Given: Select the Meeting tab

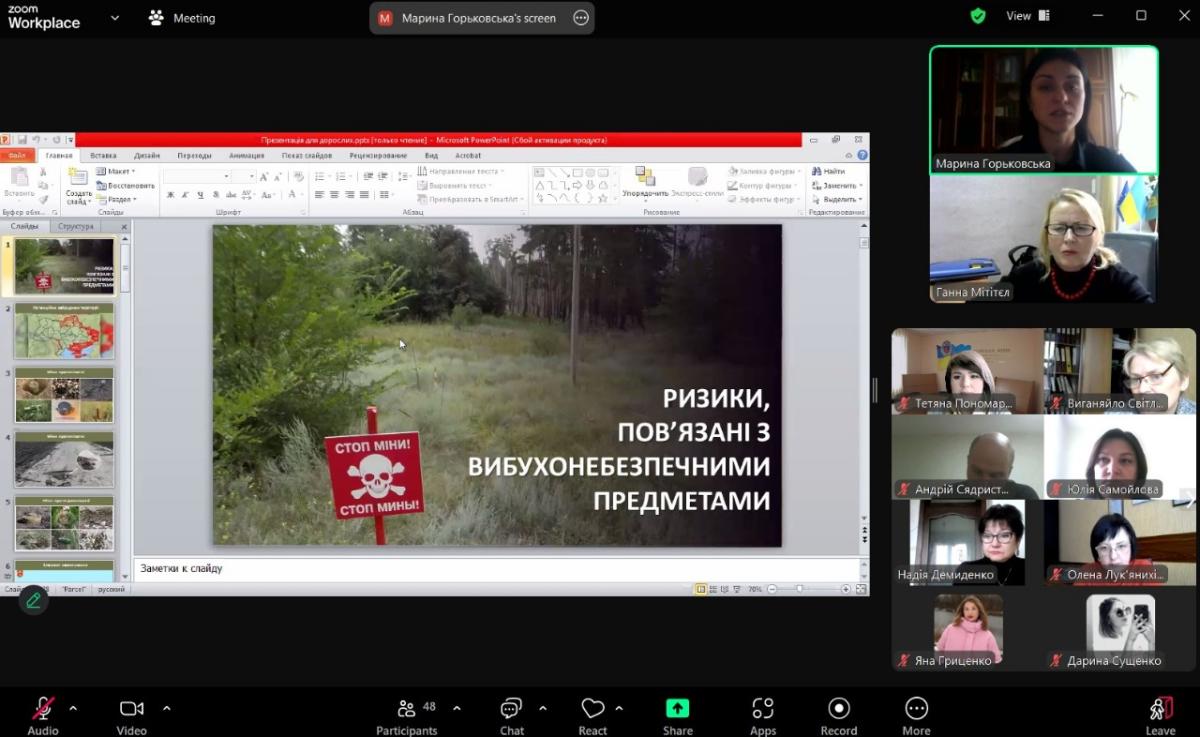Looking at the screenshot, I should pyautogui.click(x=181, y=18).
